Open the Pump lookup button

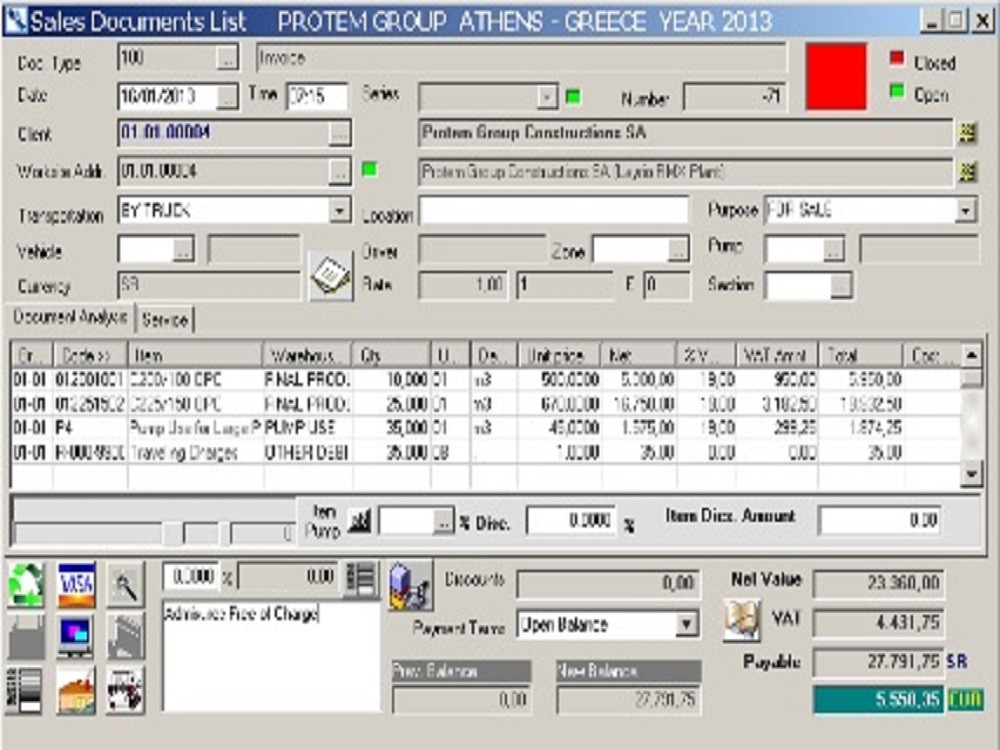point(833,249)
